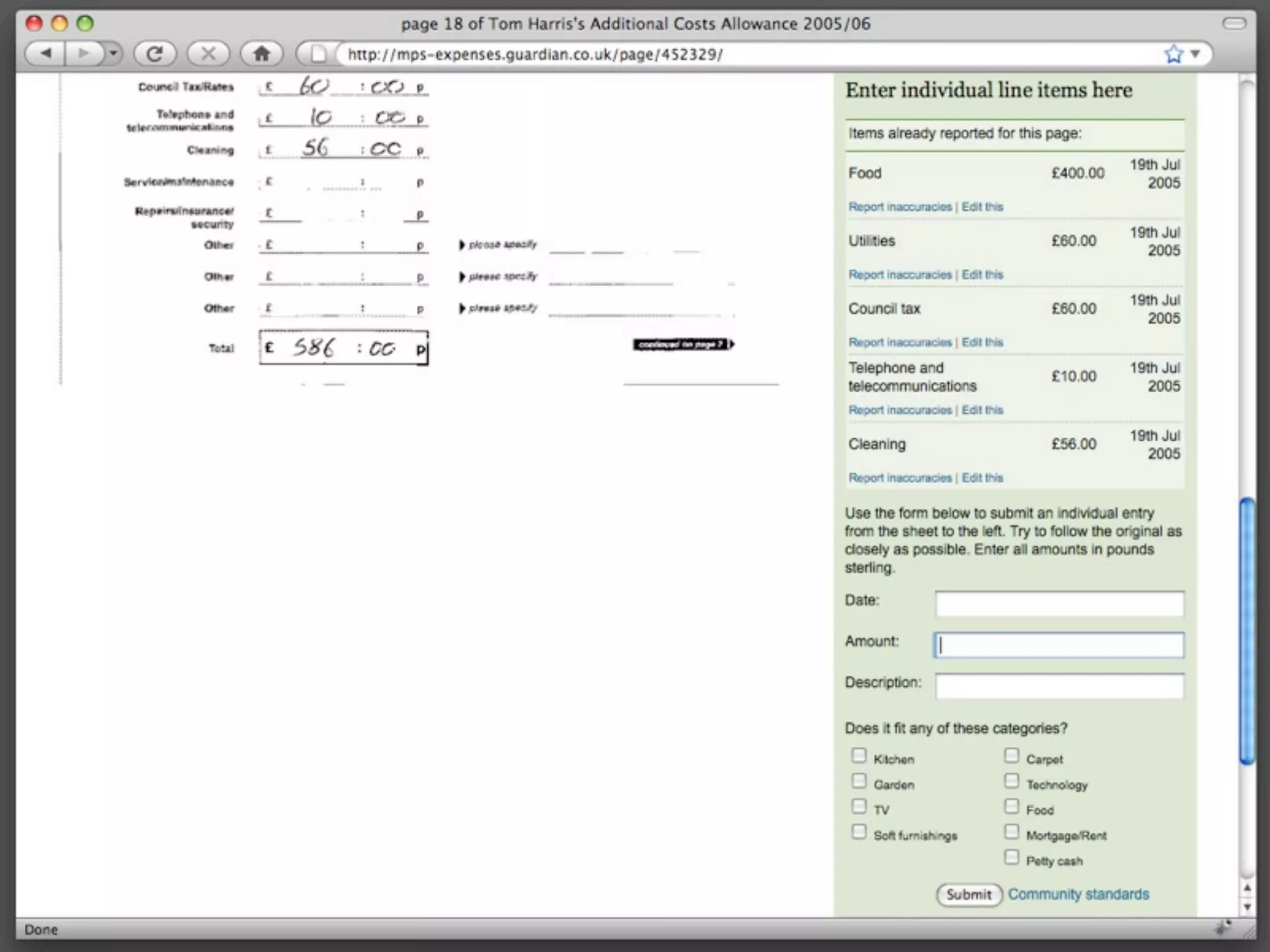Click the blue vertical scrollbar thumb

pyautogui.click(x=1247, y=631)
